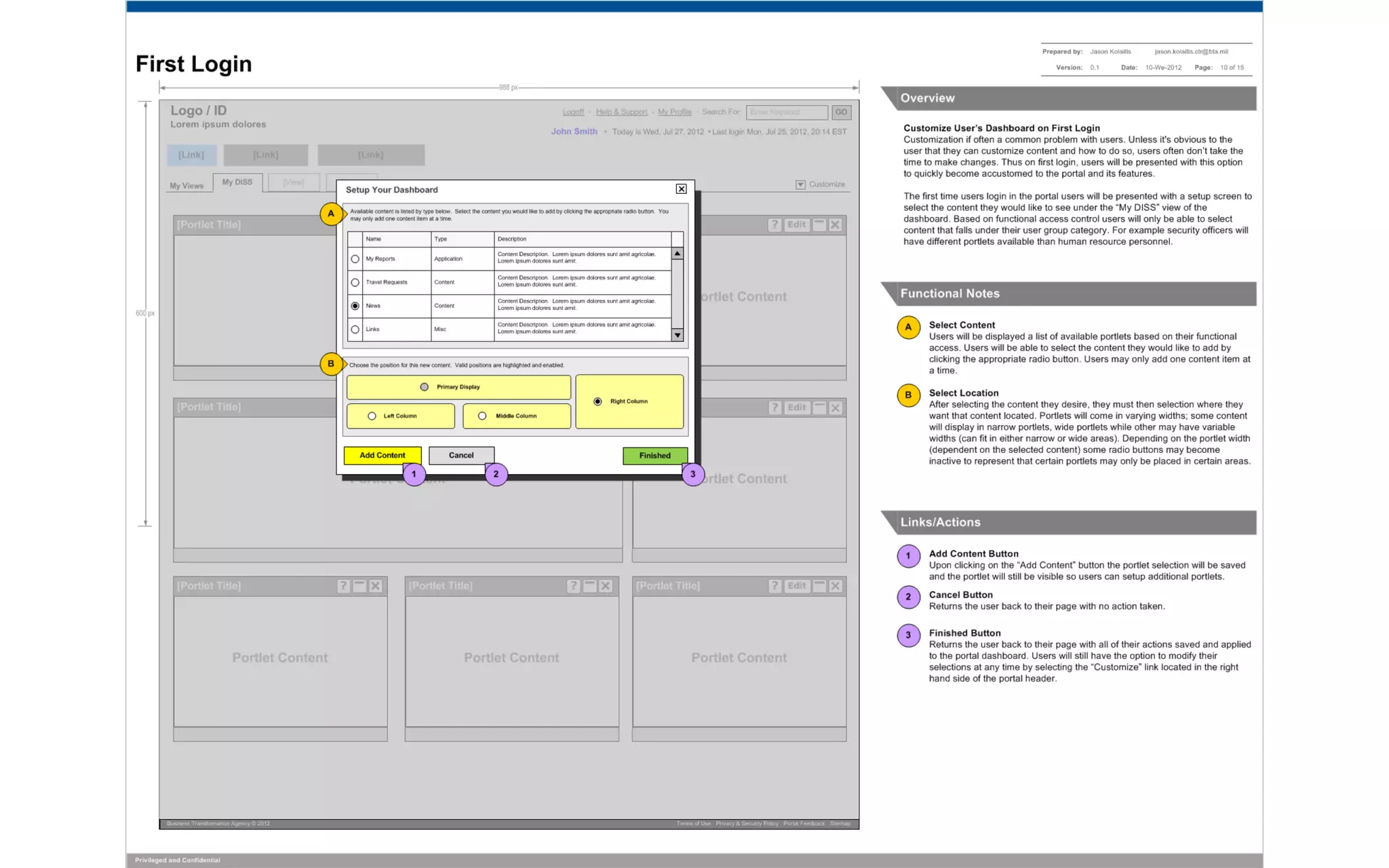Click purple marker 1 below Add Content
Viewport: 1389px width, 868px height.
point(414,475)
